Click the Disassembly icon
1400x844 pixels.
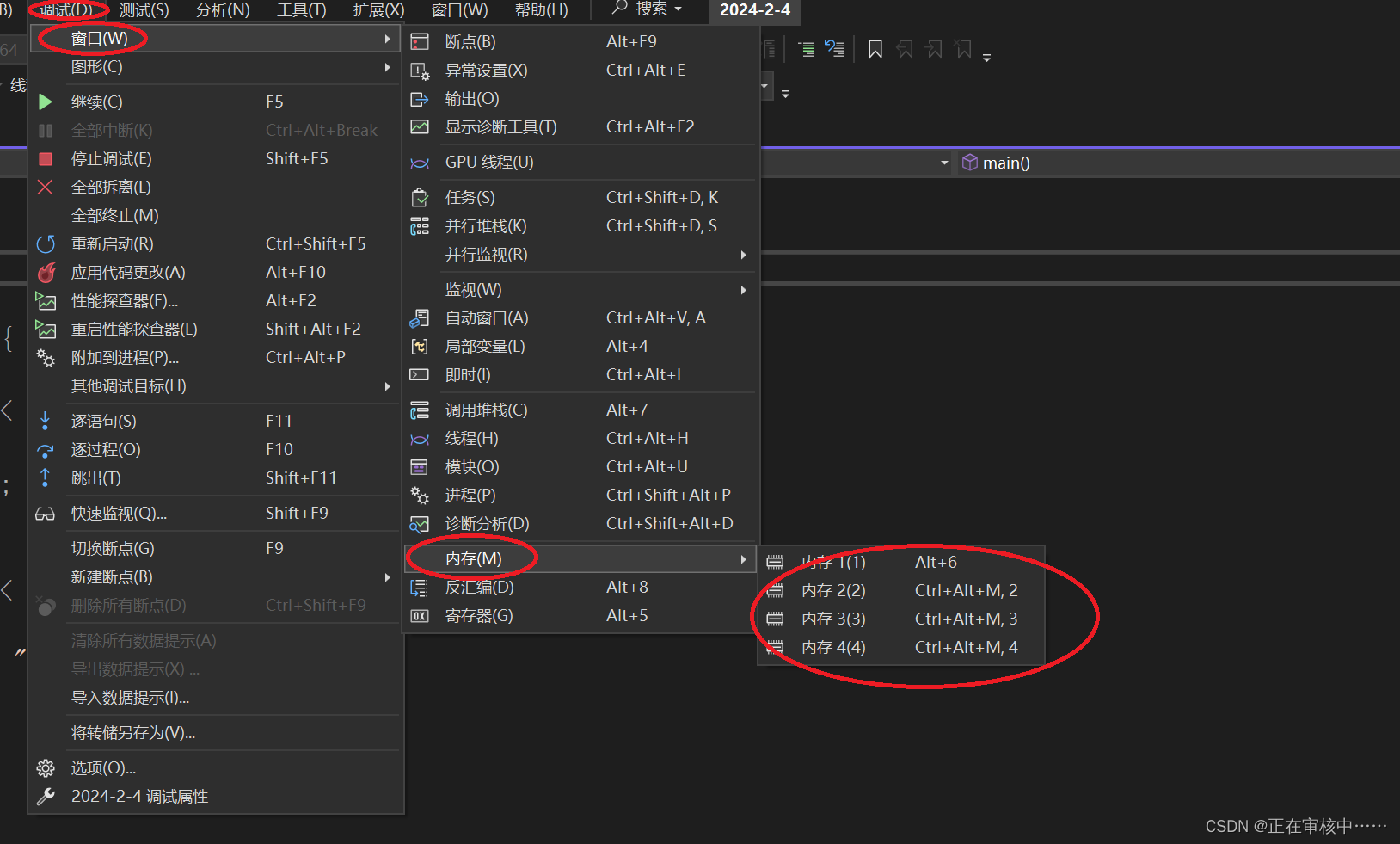click(420, 588)
